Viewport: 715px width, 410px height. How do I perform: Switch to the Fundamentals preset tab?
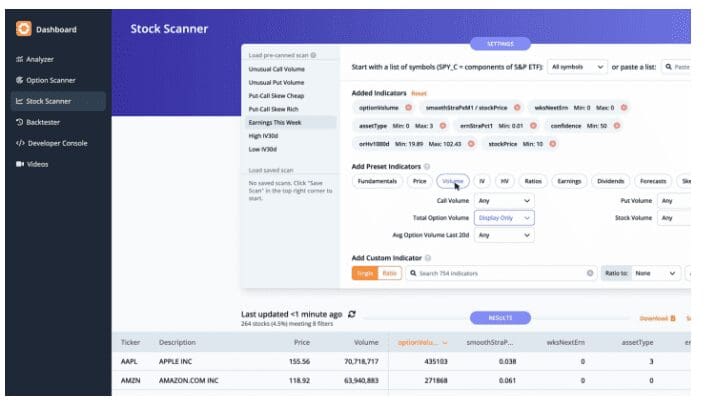(376, 182)
